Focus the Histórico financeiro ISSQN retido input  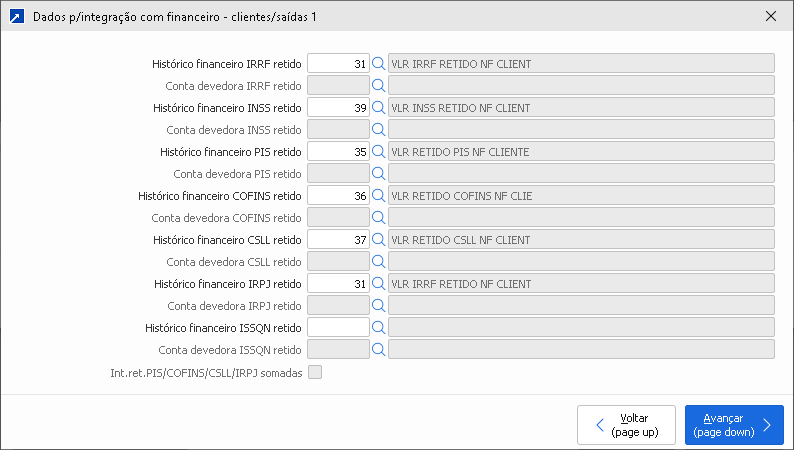[339, 327]
